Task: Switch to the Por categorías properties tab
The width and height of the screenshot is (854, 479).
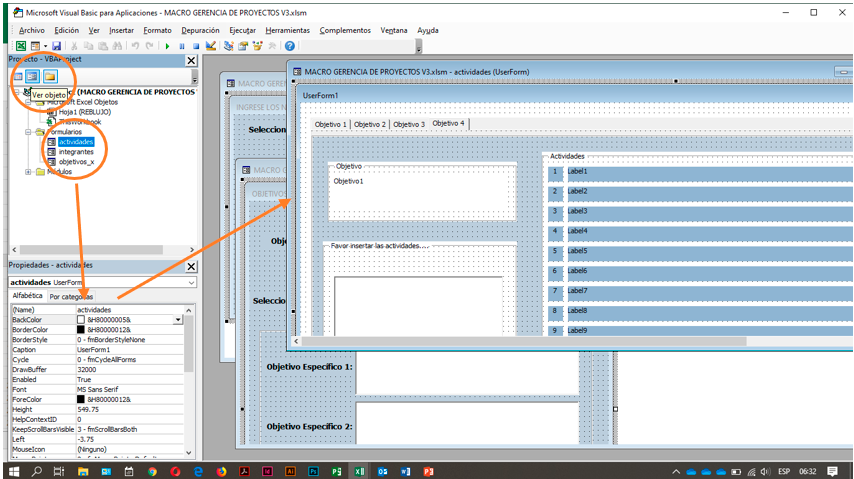Action: click(x=71, y=296)
